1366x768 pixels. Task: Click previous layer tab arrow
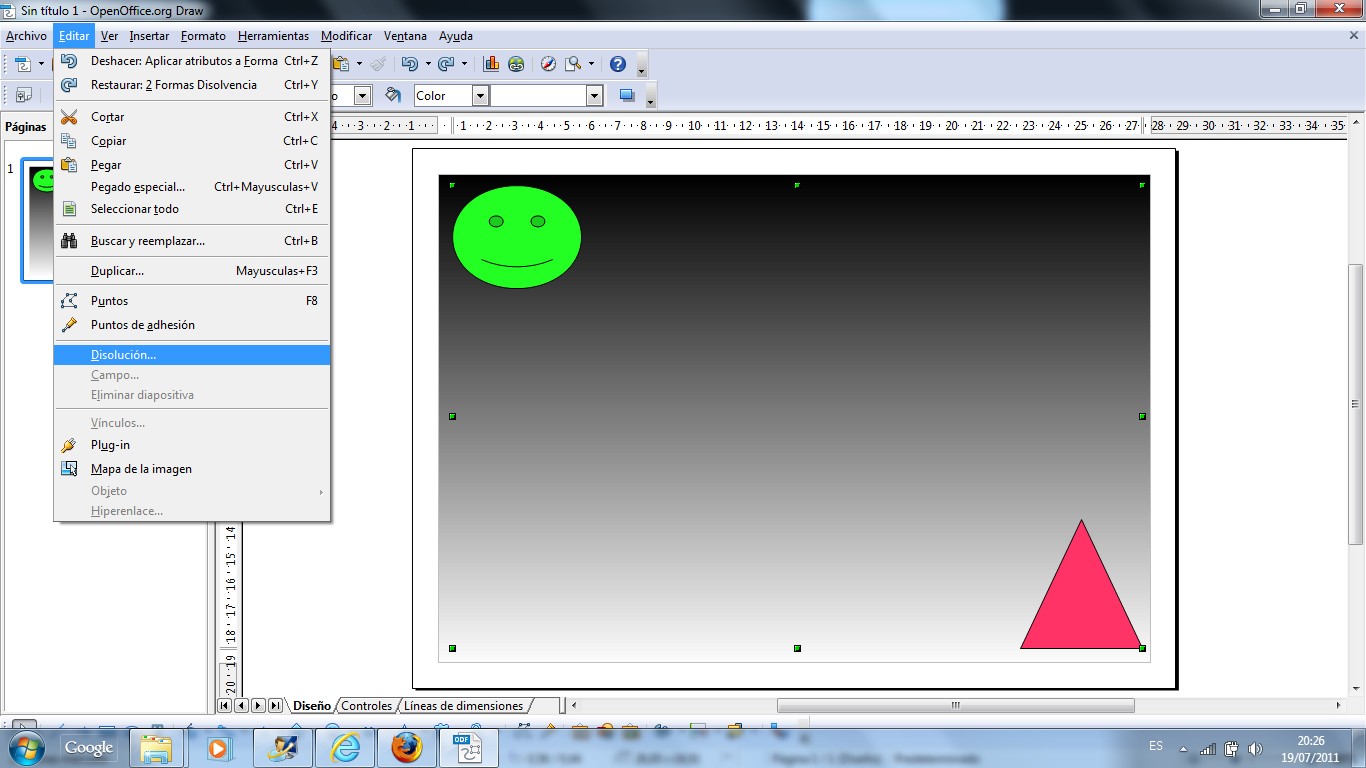[241, 706]
